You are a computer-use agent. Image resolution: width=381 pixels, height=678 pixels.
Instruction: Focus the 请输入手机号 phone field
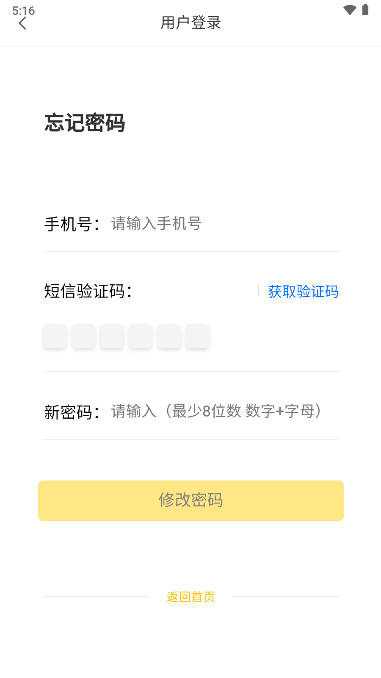point(225,224)
